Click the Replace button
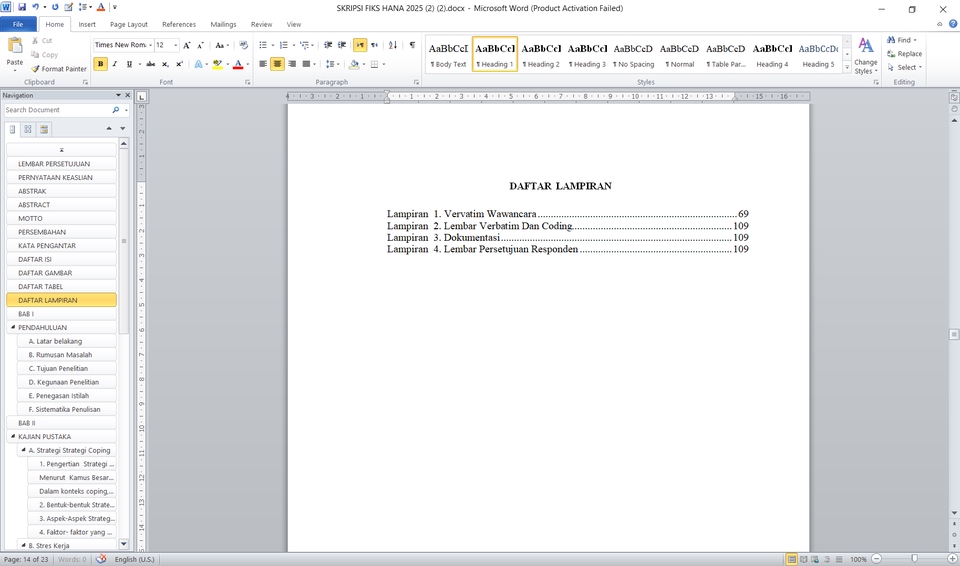The image size is (960, 566). coord(905,54)
